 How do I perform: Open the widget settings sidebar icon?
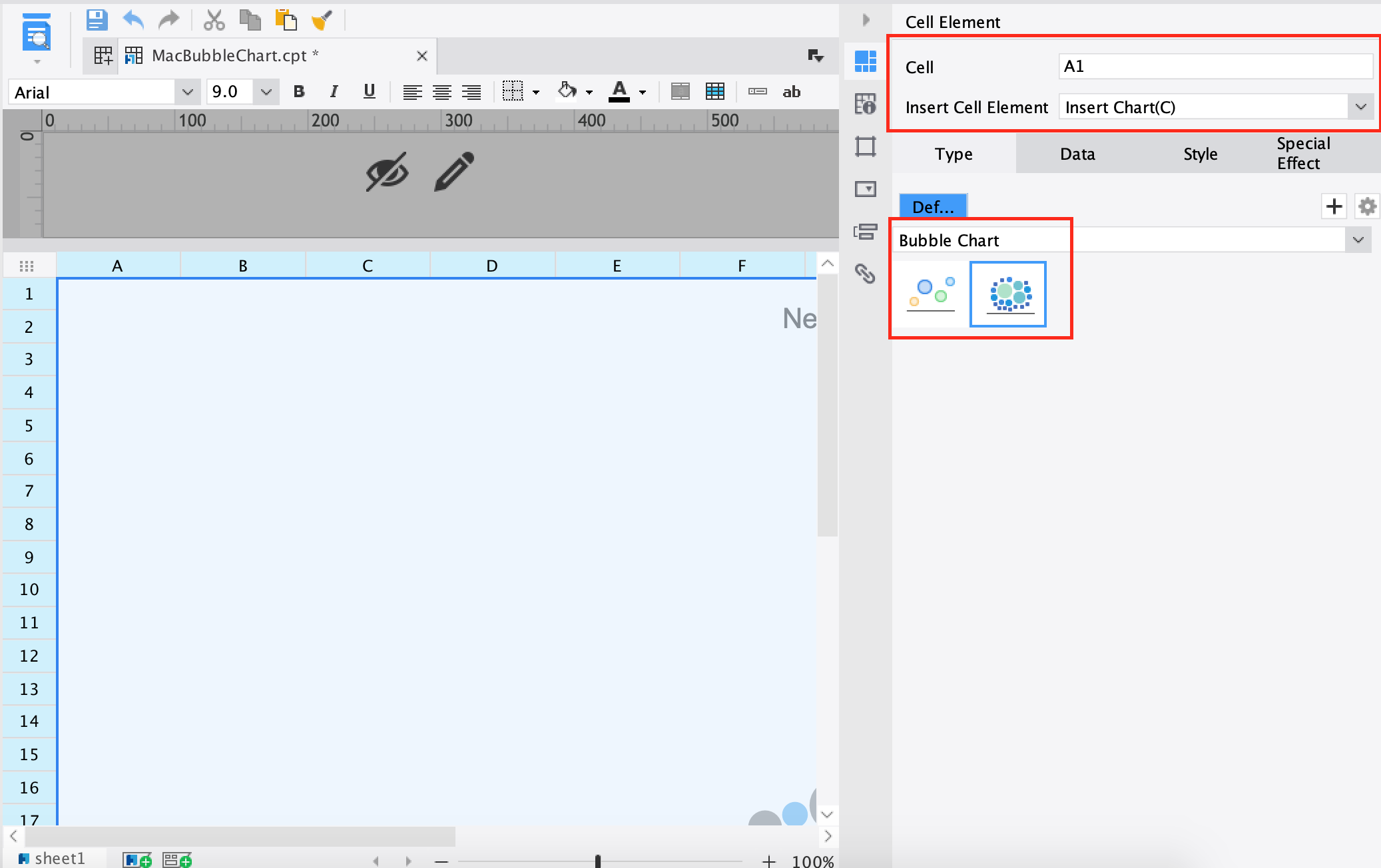click(x=865, y=189)
